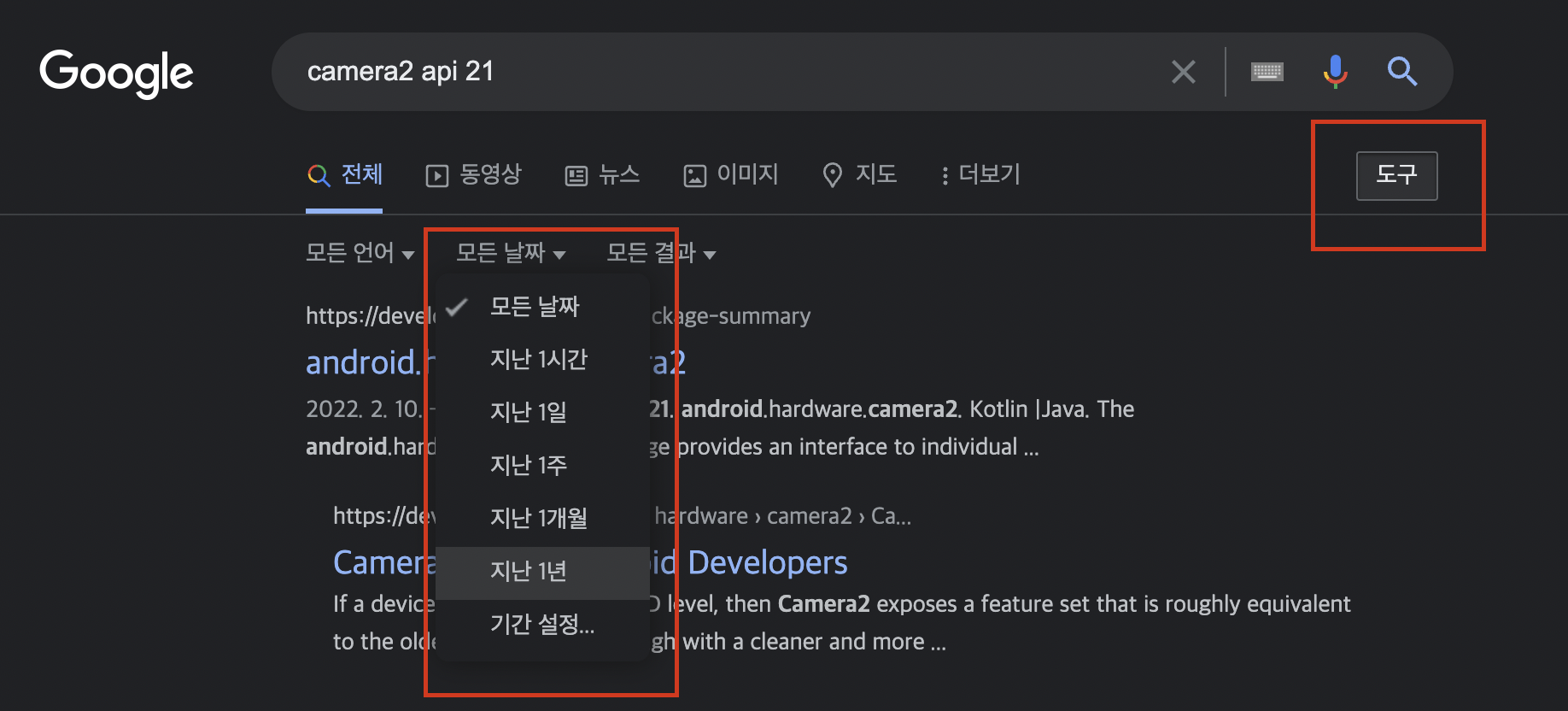Switch to the 뉴스 tab

602,175
